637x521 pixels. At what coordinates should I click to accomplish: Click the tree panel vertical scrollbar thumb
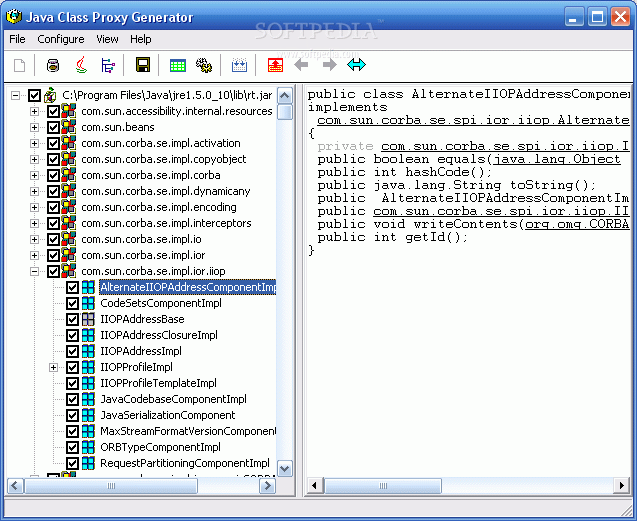(x=285, y=111)
